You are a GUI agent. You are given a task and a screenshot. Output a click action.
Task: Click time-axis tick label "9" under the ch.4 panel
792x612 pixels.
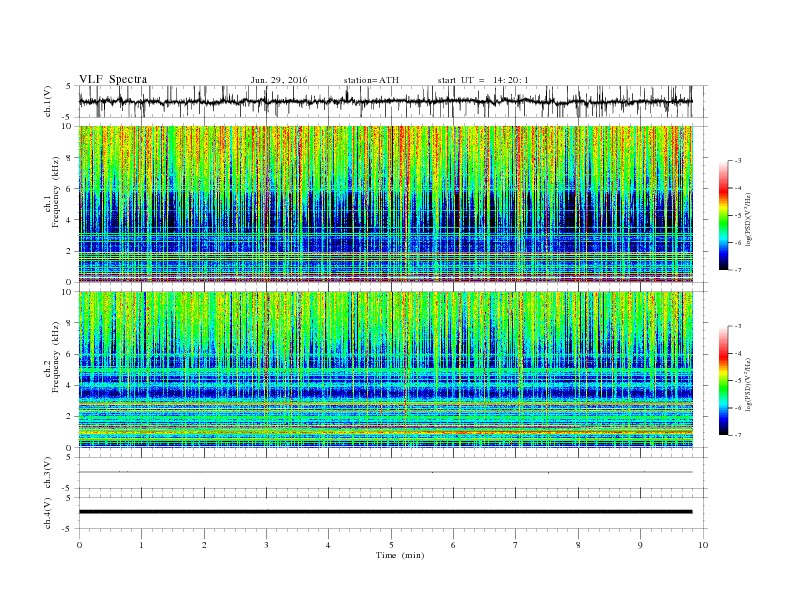coord(640,545)
